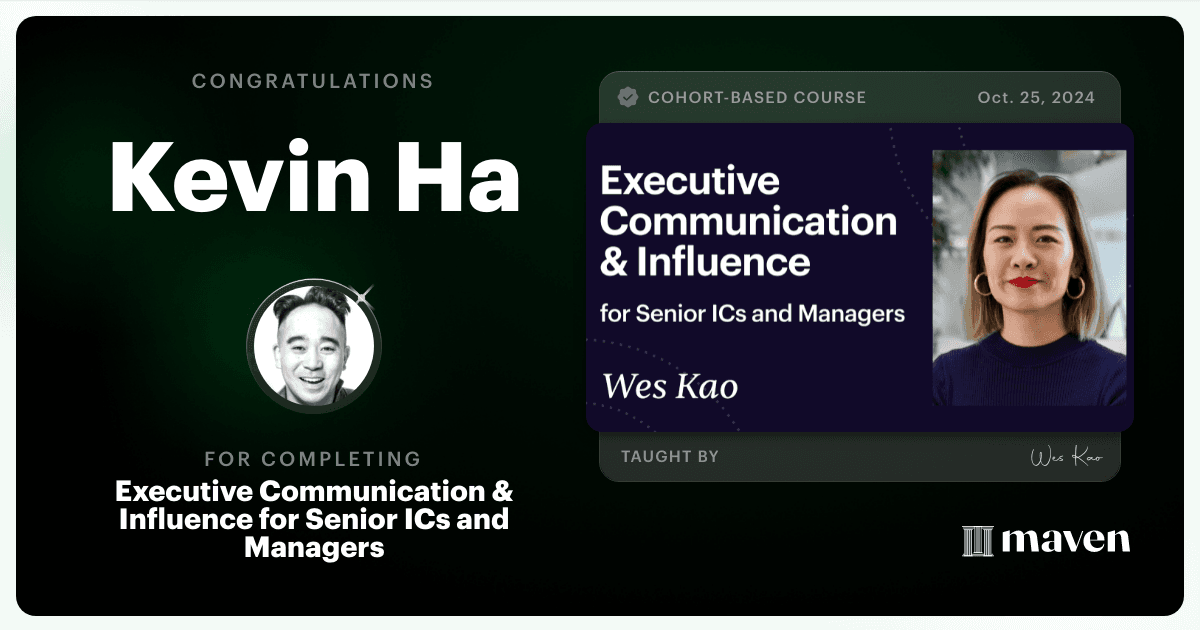The height and width of the screenshot is (630, 1200).
Task: Click the bold course name under 'FOR COMPLETING'
Action: coord(314,520)
